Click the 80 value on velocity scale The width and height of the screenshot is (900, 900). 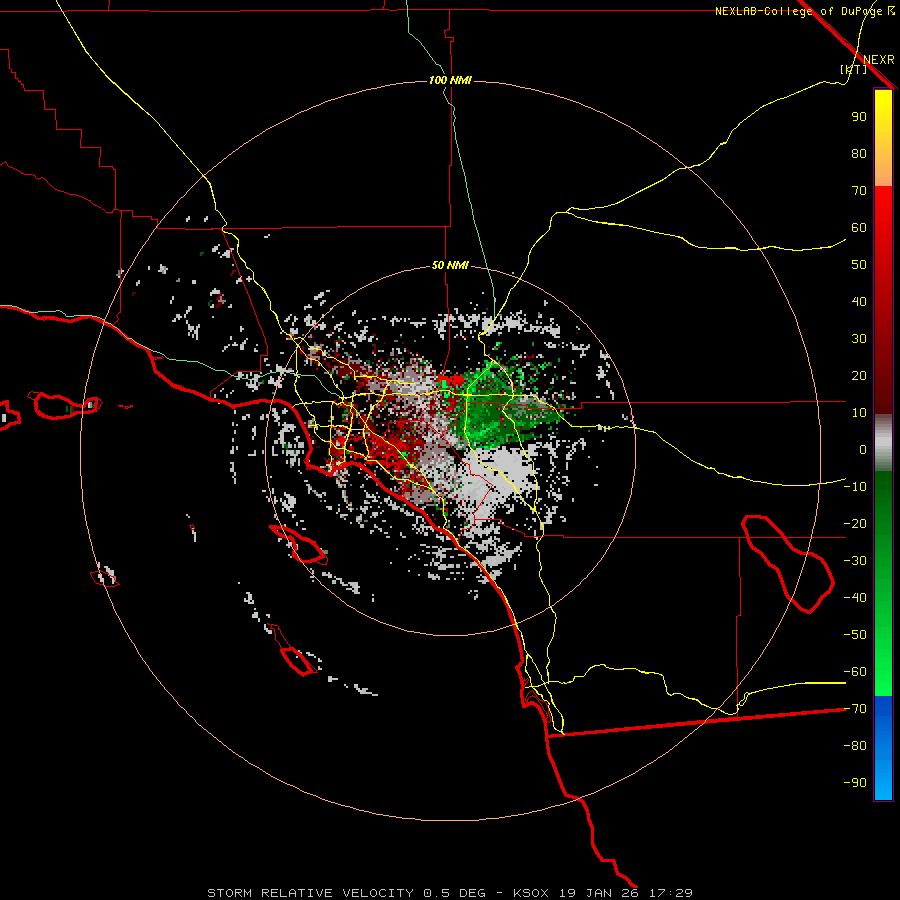[859, 153]
